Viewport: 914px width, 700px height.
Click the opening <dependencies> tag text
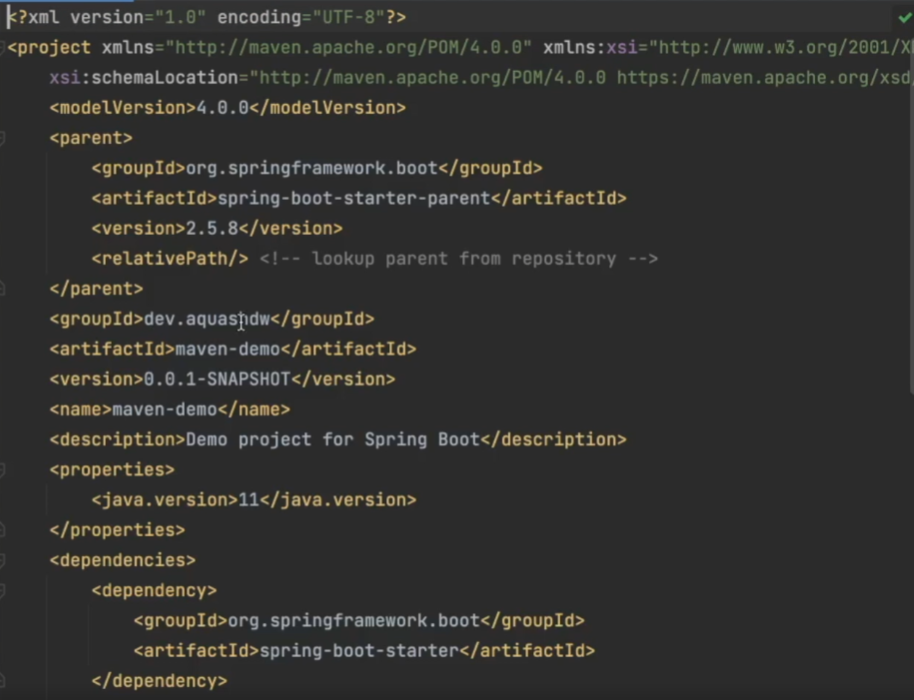click(x=122, y=560)
